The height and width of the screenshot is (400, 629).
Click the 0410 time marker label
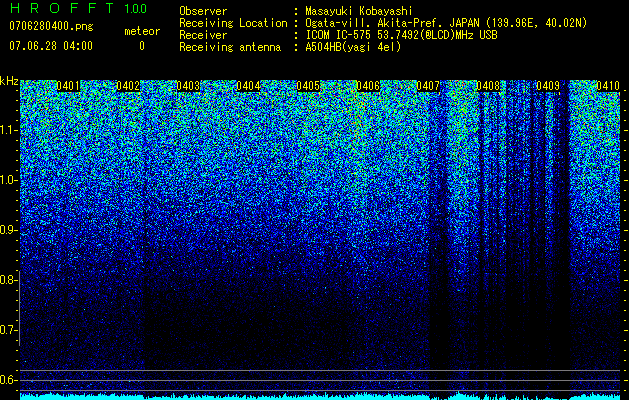[x=608, y=86]
